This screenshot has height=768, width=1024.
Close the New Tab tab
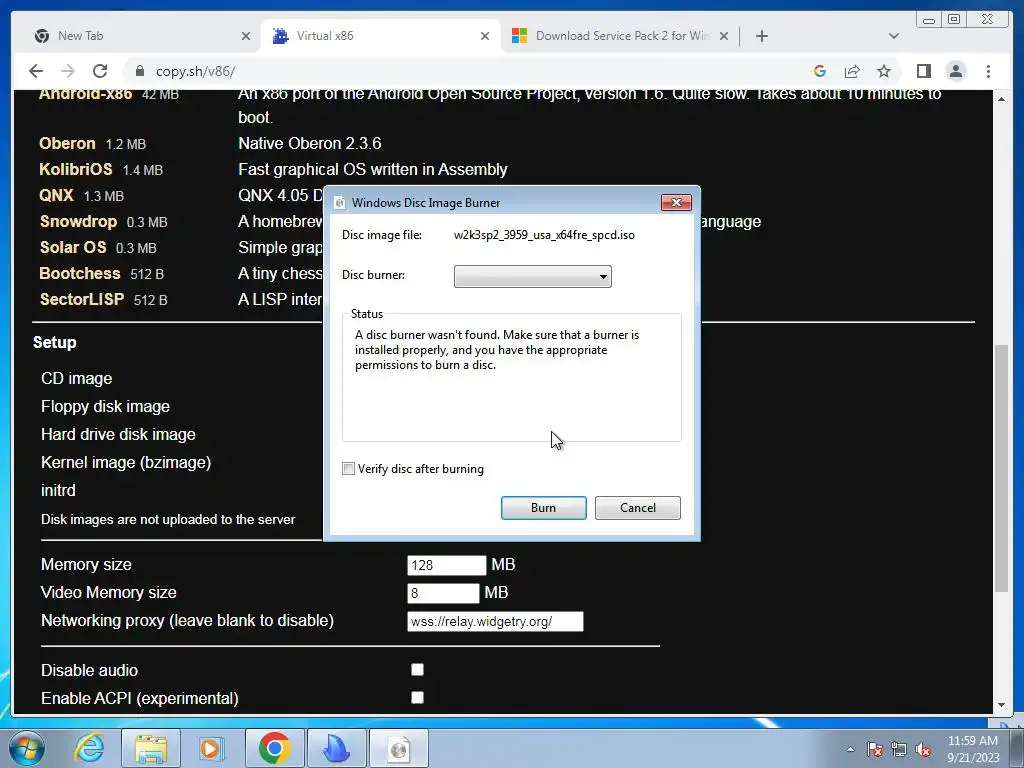[246, 36]
